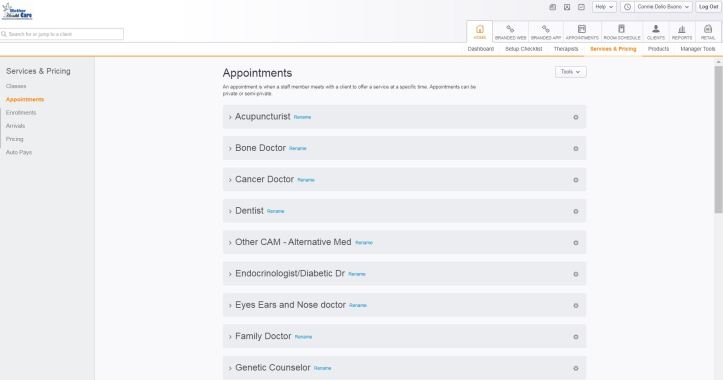The image size is (723, 380).
Task: Rename the Genetic Counselor category
Action: tap(322, 368)
